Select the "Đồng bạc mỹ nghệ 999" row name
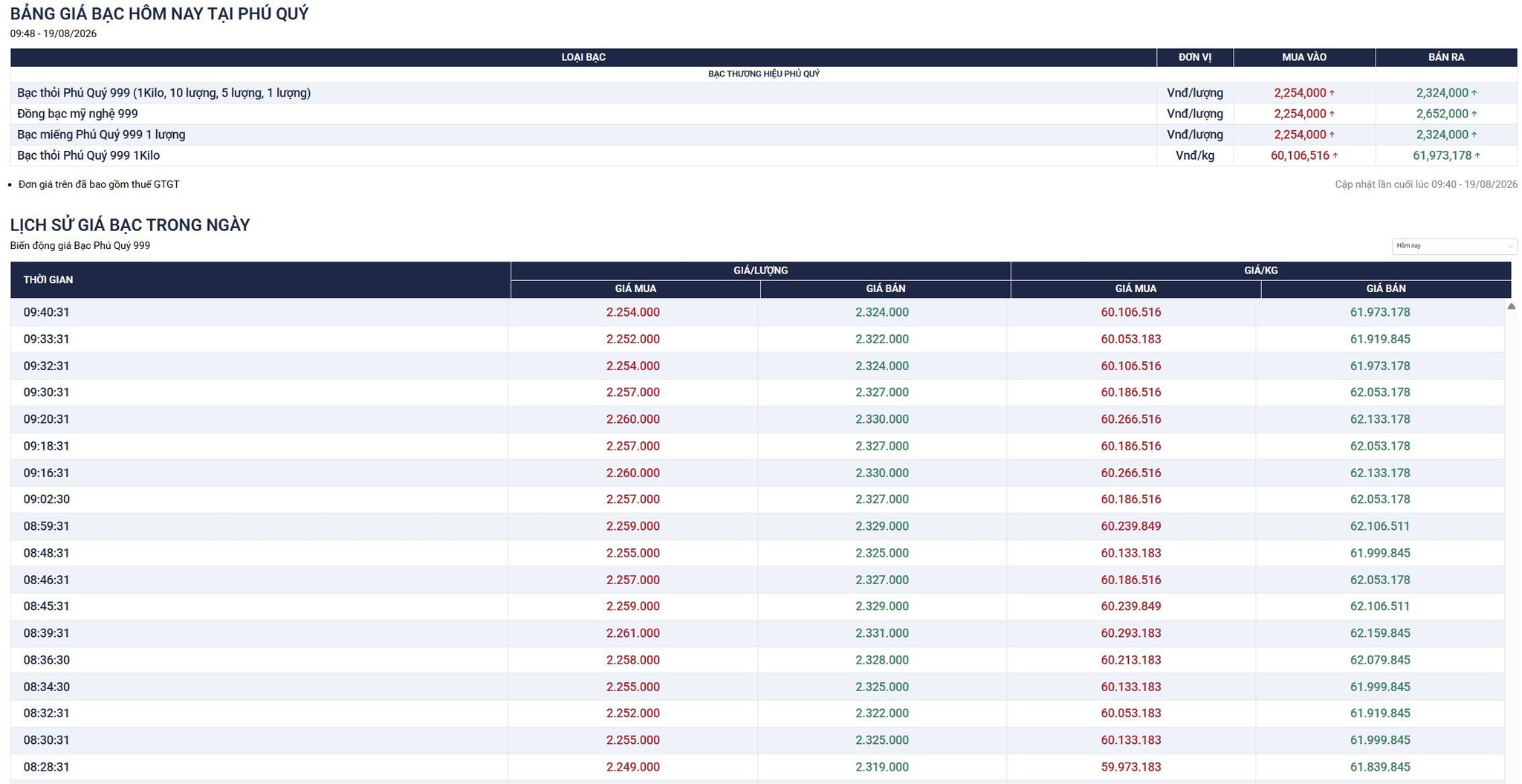The image size is (1522, 784). pos(77,114)
